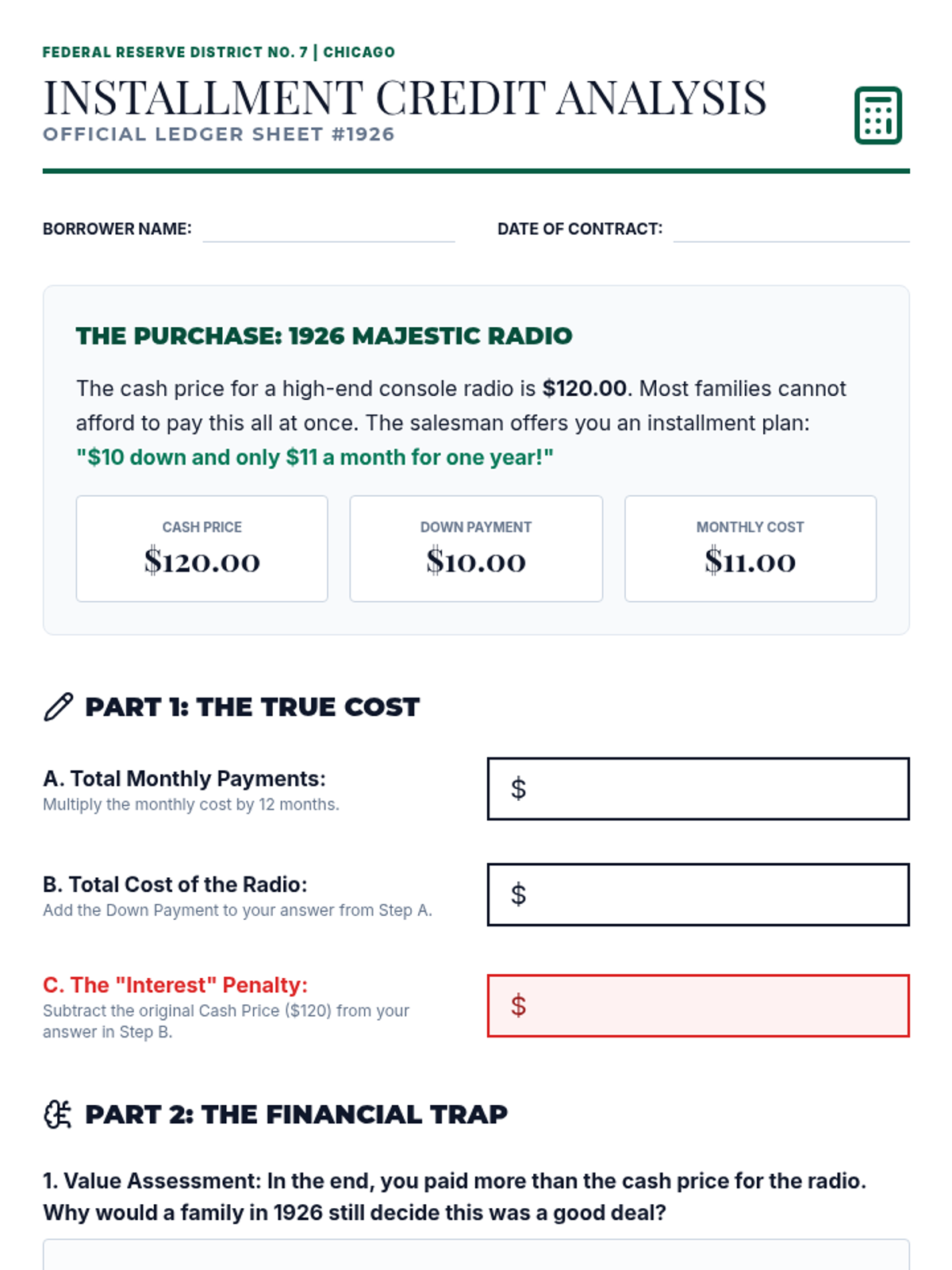This screenshot has height=1270, width=952.
Task: Select the Cash Price $120.00 card
Action: [202, 548]
